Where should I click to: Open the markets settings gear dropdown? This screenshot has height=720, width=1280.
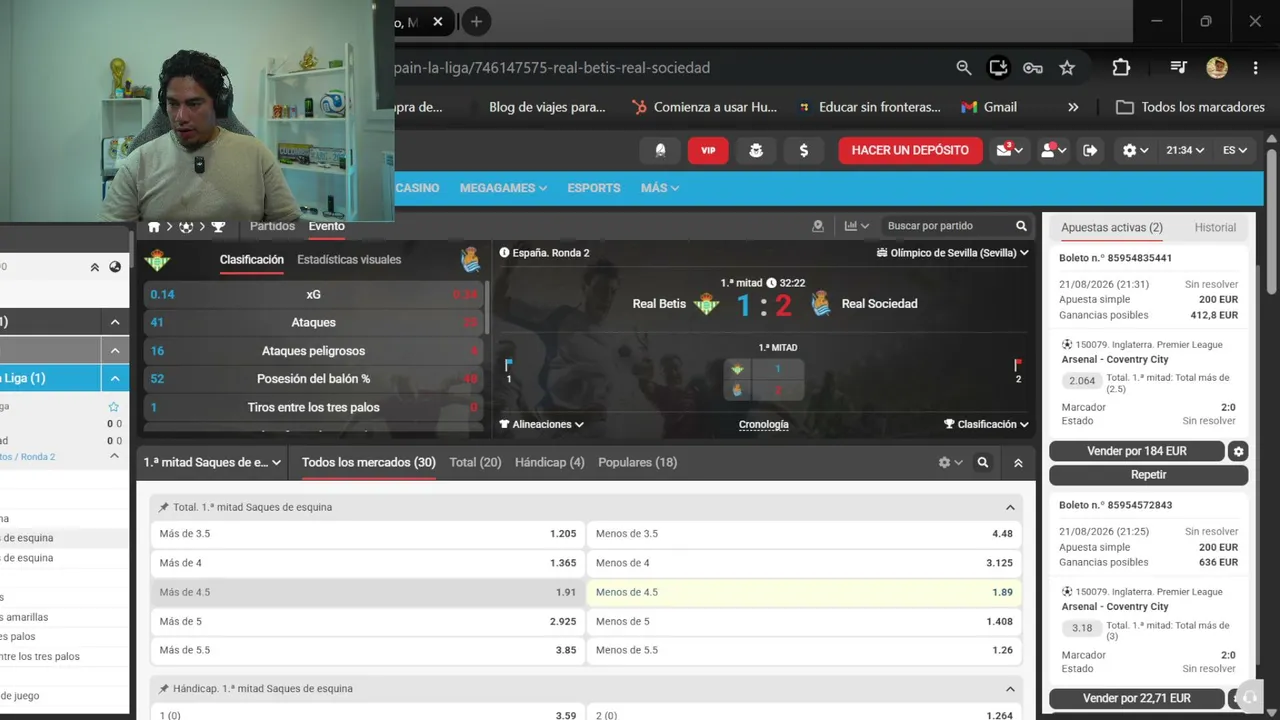pyautogui.click(x=950, y=463)
